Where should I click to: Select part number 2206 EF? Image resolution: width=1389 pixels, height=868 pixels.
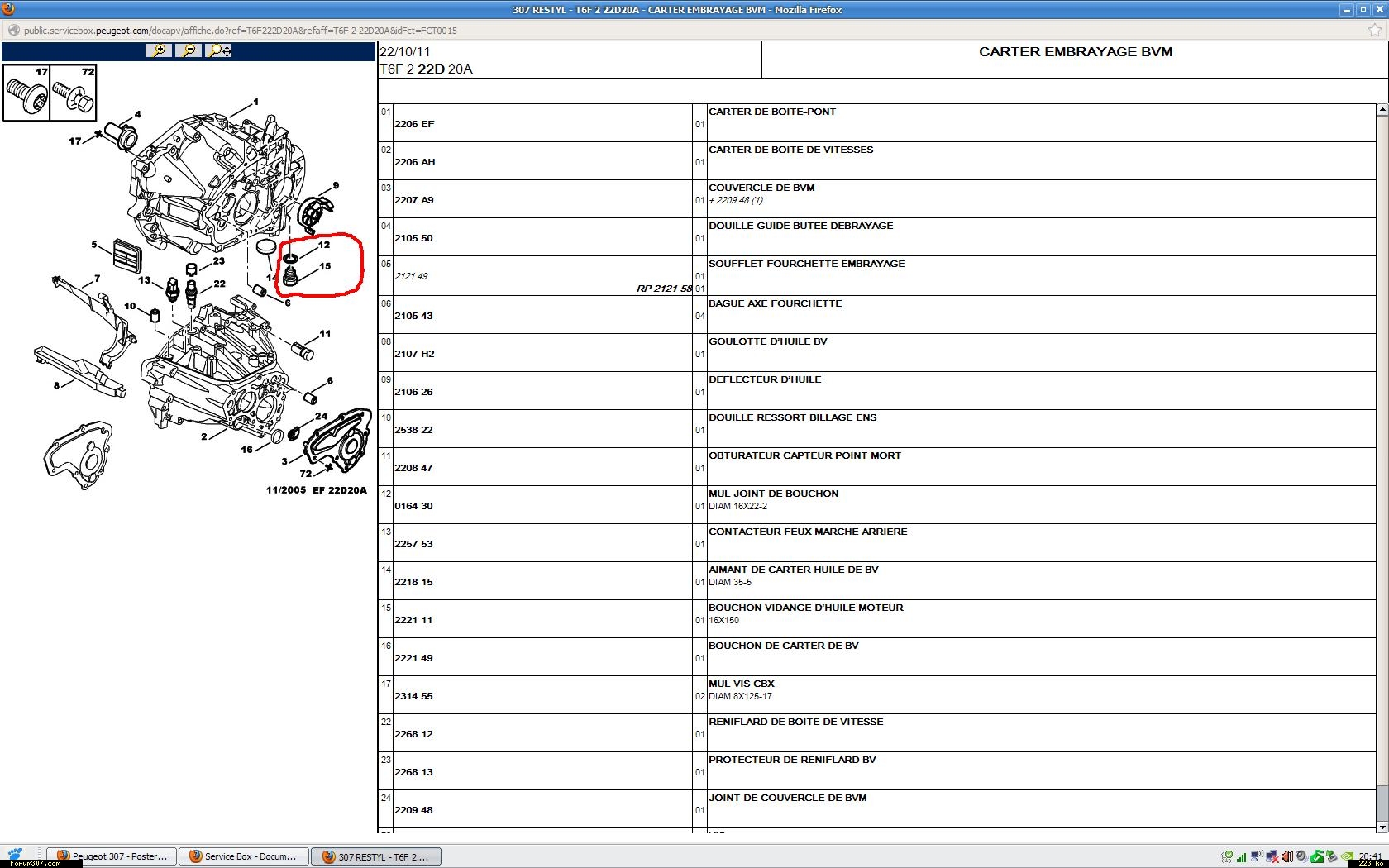pyautogui.click(x=414, y=124)
